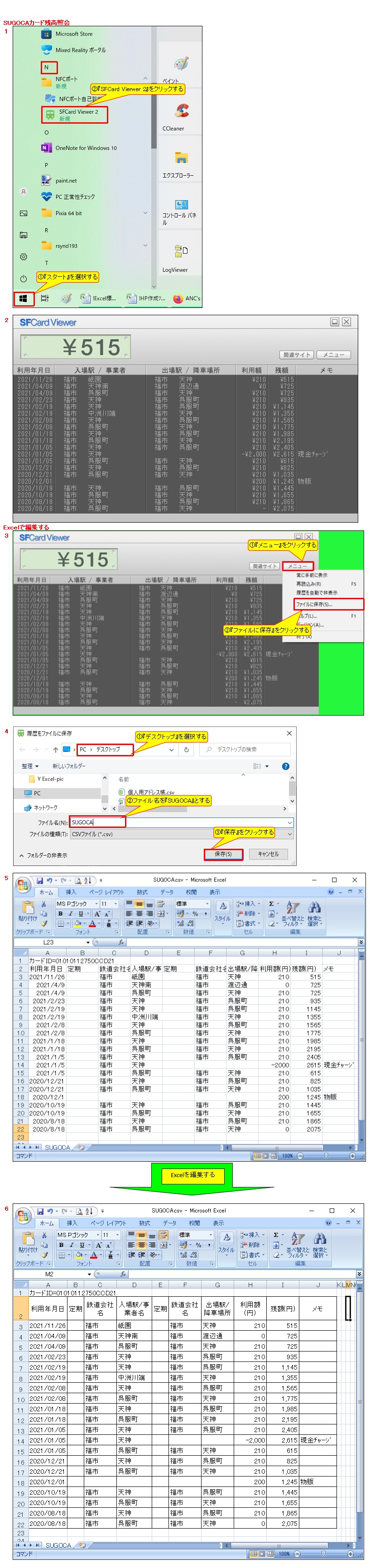The image size is (370, 1568).
Task: Choose 再読込み(R) from the SFCard menu
Action: pos(309,584)
